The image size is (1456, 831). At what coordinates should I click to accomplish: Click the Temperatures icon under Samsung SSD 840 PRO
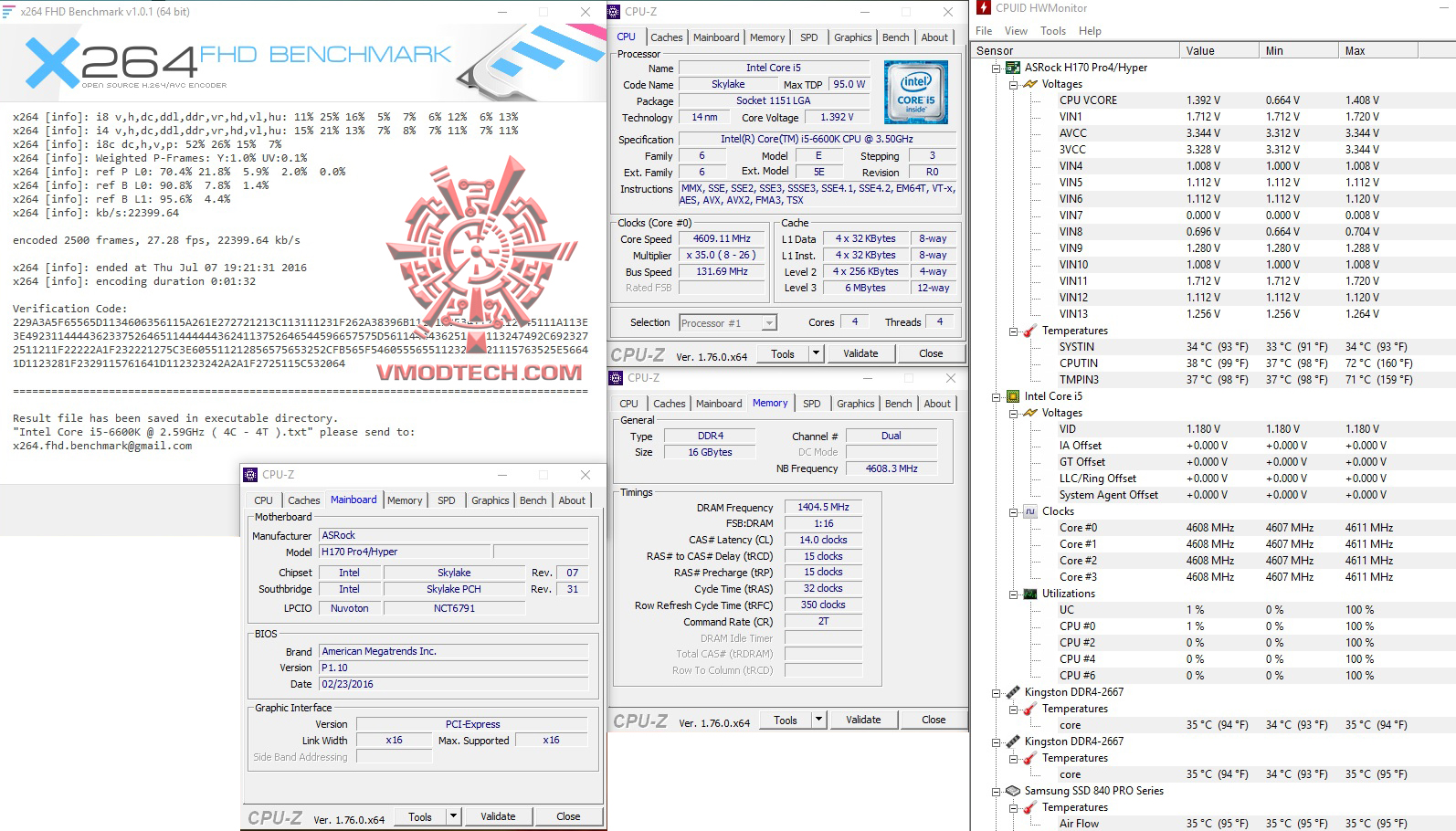pos(1030,807)
